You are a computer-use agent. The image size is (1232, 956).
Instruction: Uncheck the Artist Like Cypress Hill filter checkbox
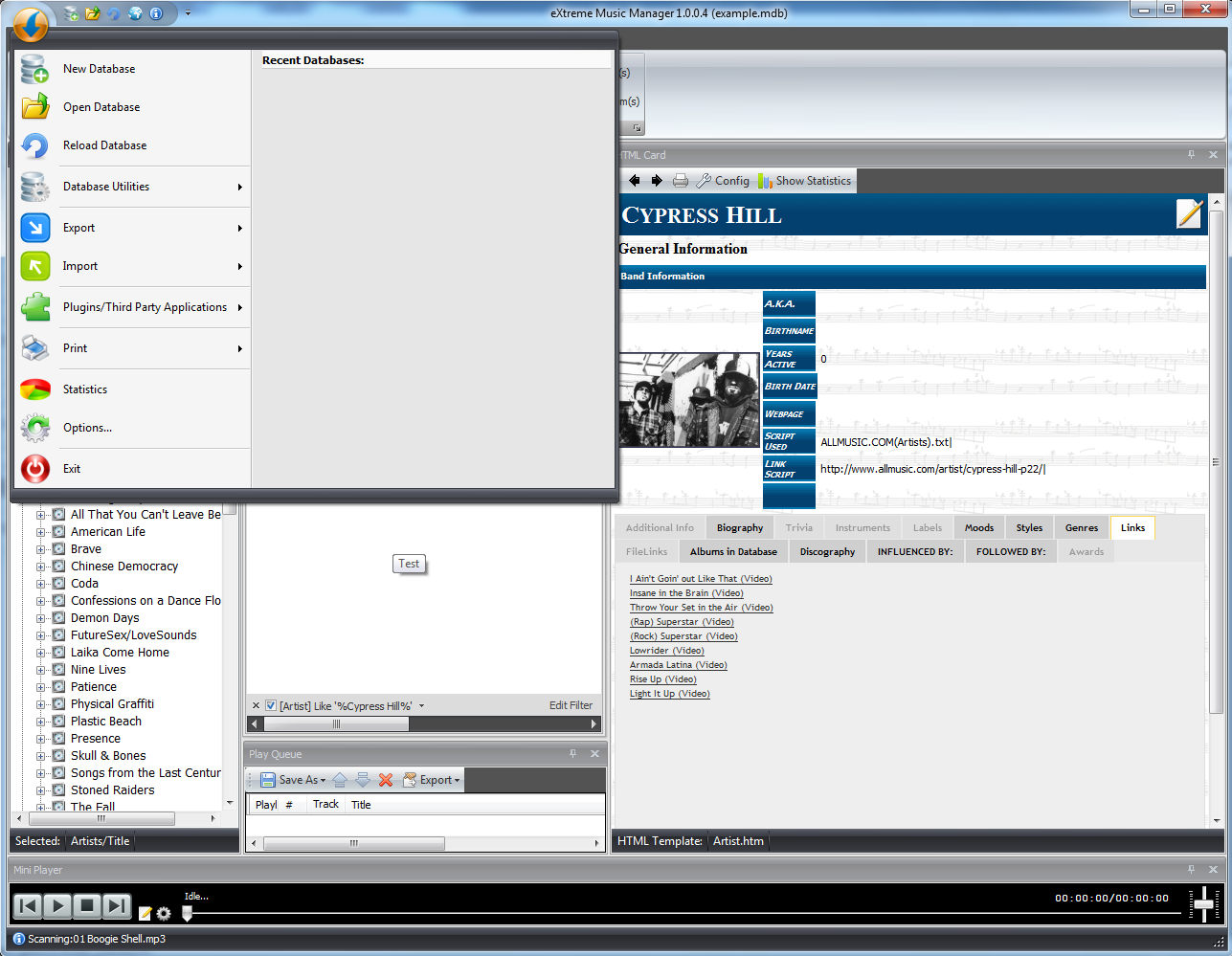(271, 706)
